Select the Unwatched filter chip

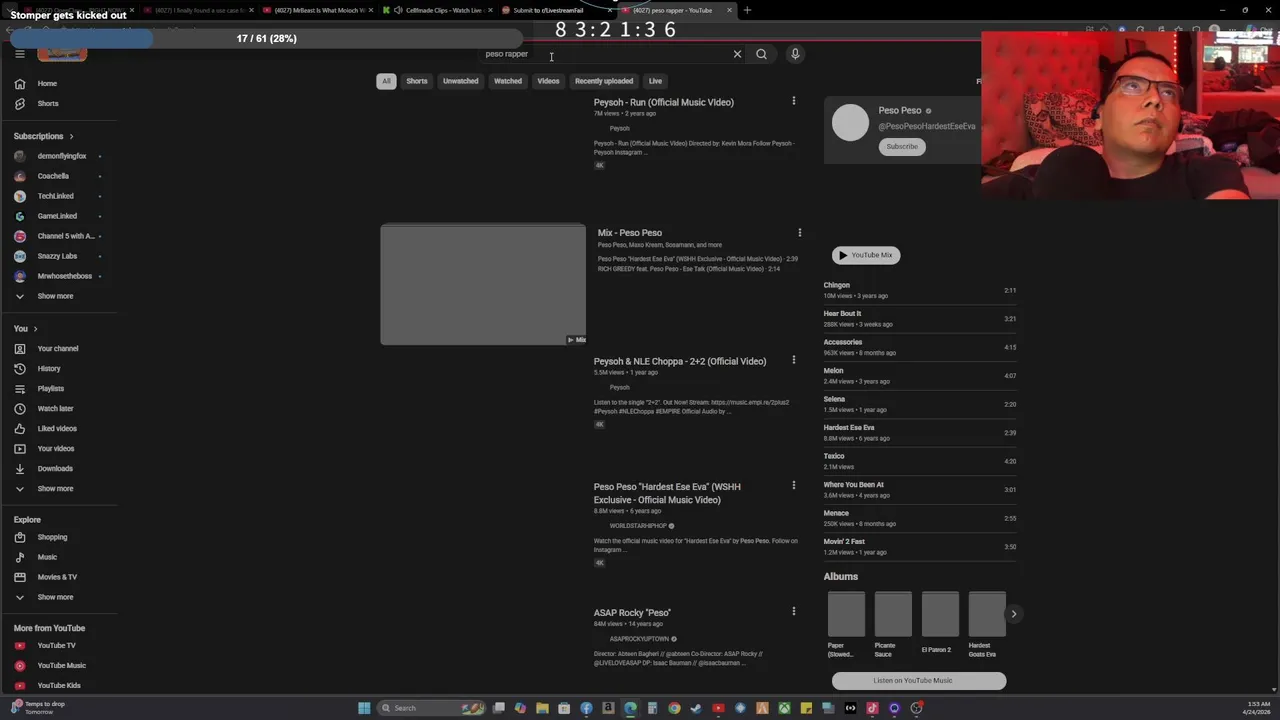pos(461,81)
